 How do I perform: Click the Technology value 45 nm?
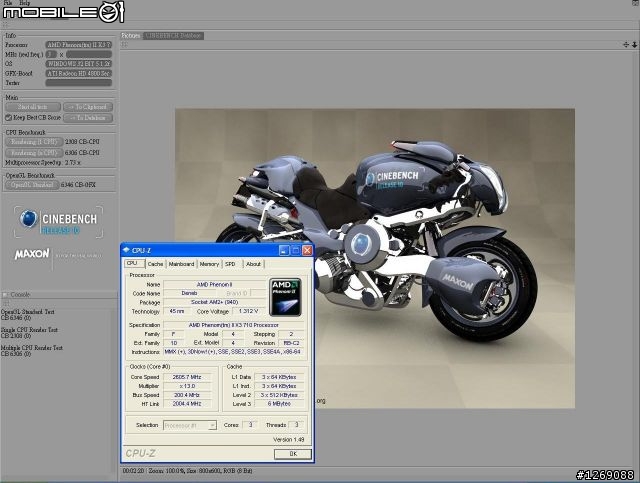click(x=177, y=312)
